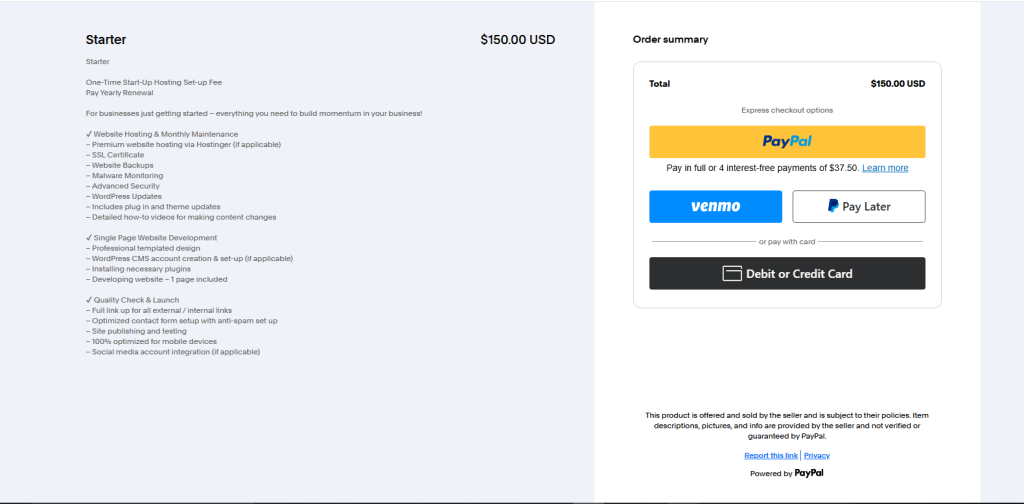Click the $150.00 USD product price
Screen dimensions: 1024x504
(517, 40)
